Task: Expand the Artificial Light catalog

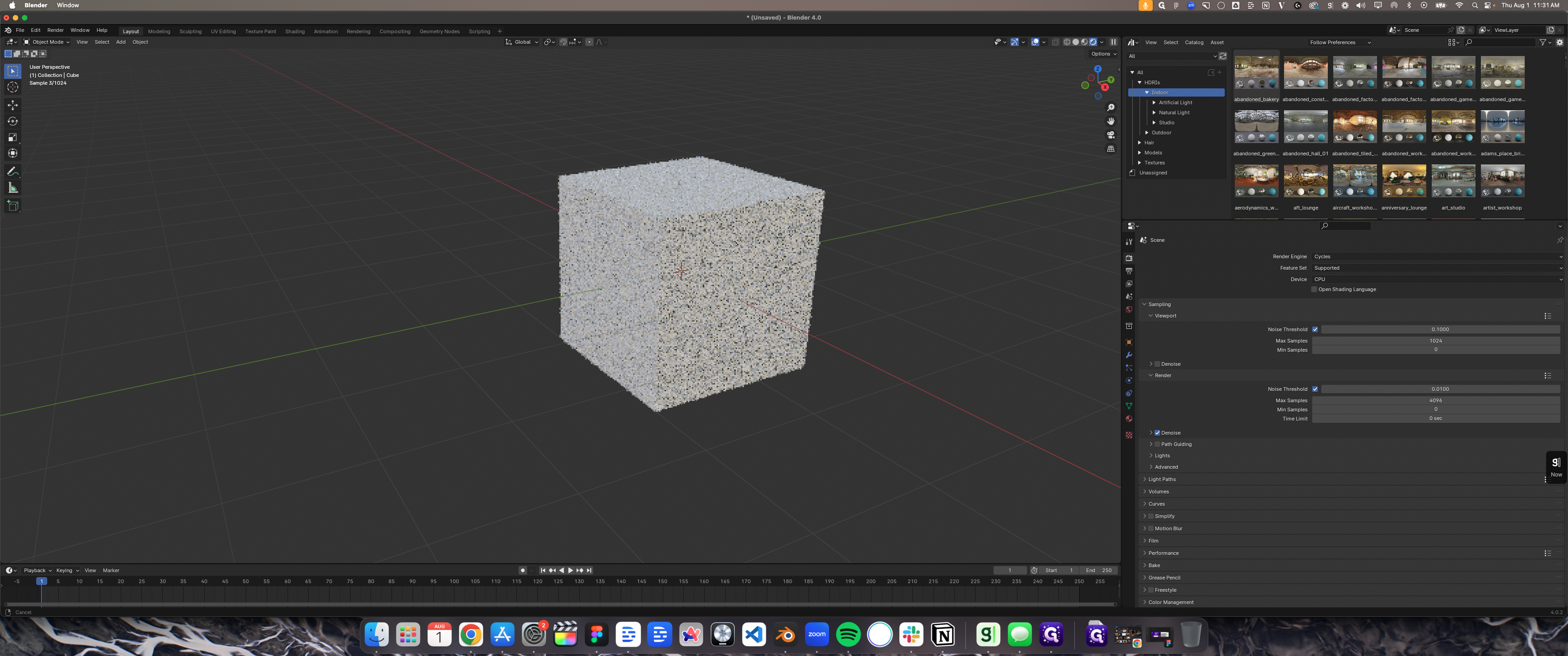Action: click(x=1154, y=102)
